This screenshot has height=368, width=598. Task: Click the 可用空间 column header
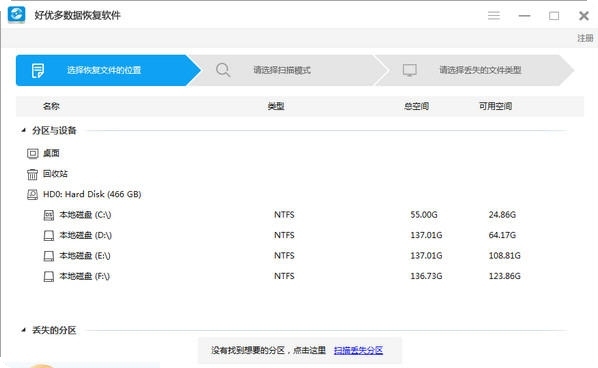[495, 106]
